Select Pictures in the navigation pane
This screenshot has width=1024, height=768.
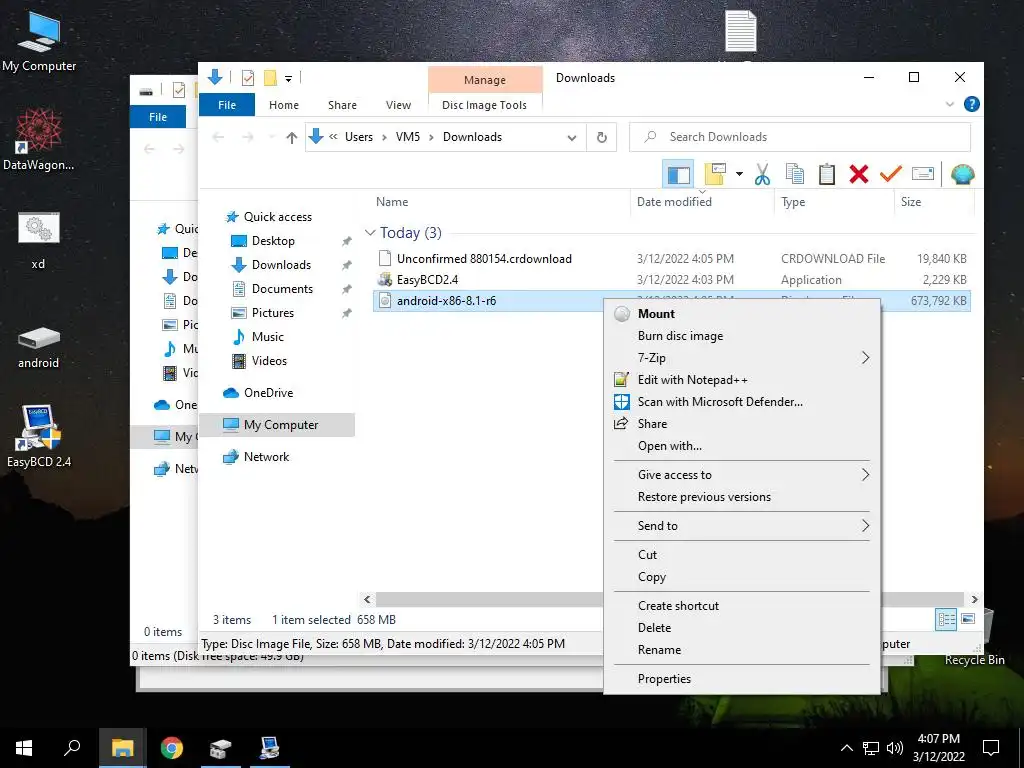(x=272, y=313)
